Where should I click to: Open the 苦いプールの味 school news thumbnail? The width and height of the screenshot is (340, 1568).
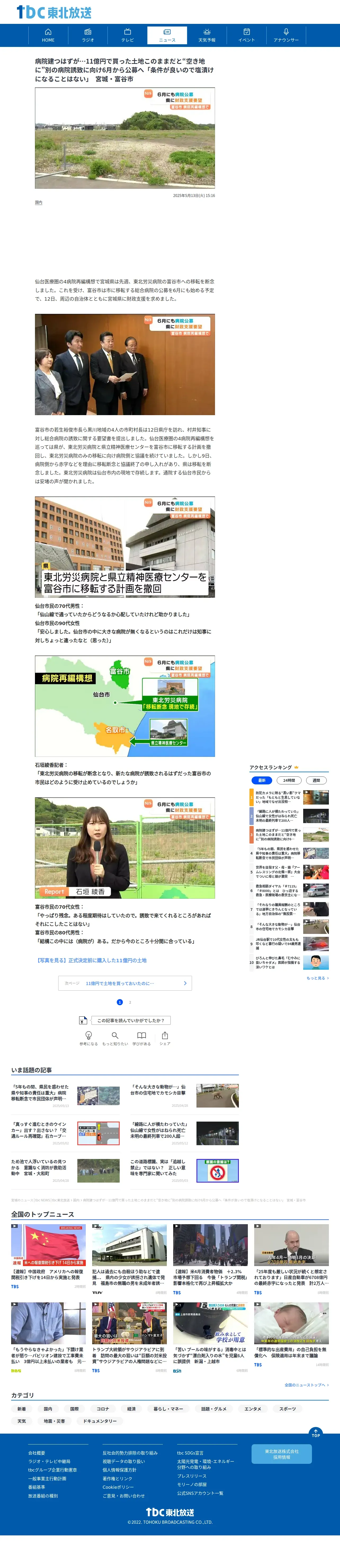point(211,1323)
